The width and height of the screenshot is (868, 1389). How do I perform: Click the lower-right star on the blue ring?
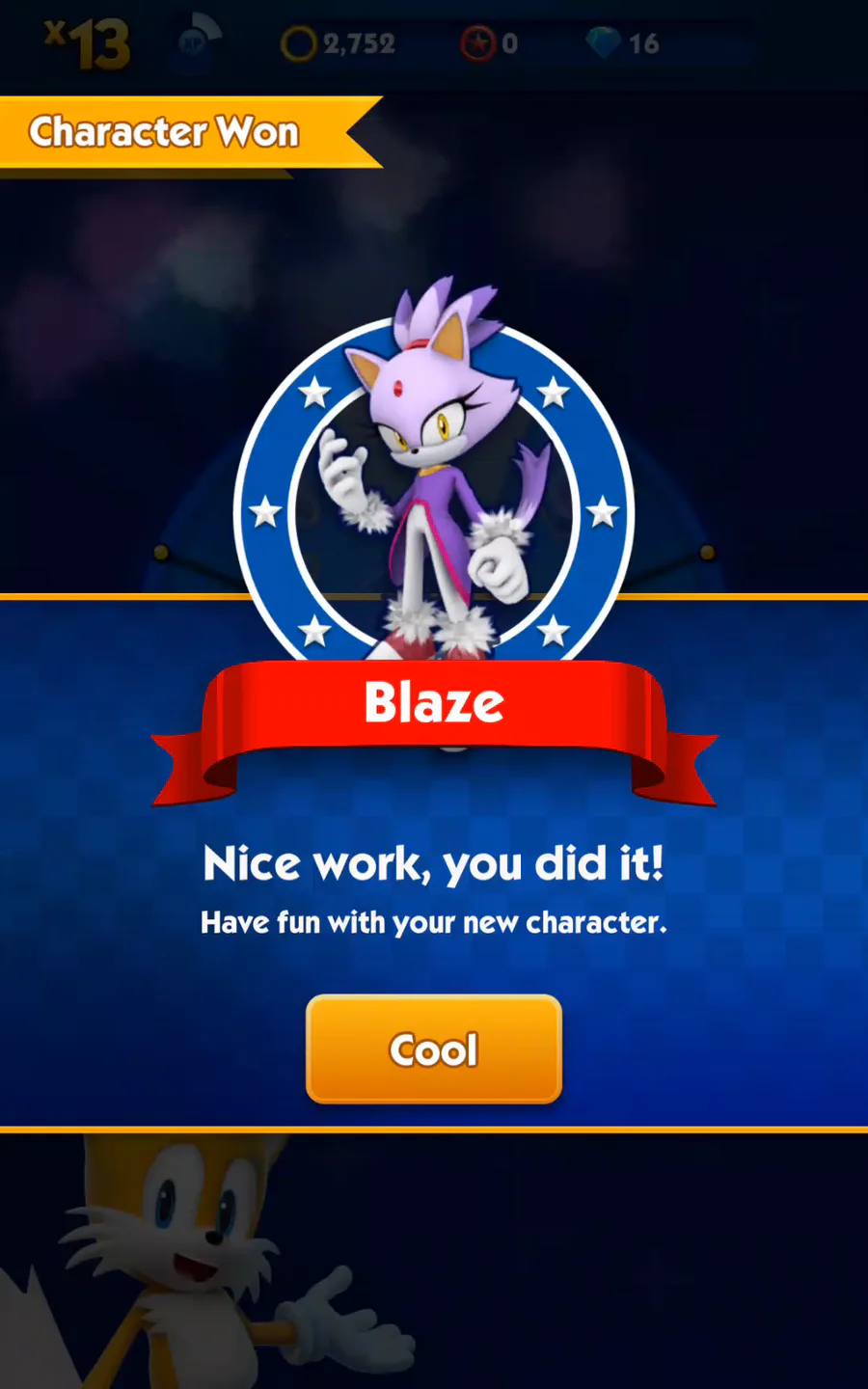pyautogui.click(x=554, y=632)
